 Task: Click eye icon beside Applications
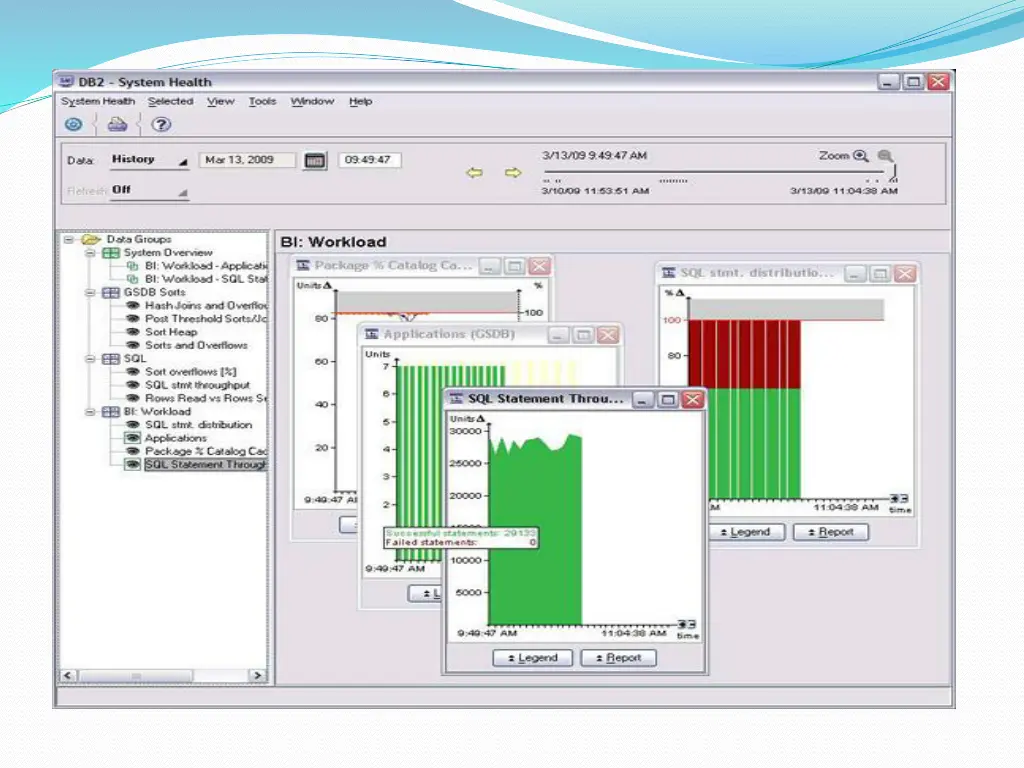[x=133, y=438]
